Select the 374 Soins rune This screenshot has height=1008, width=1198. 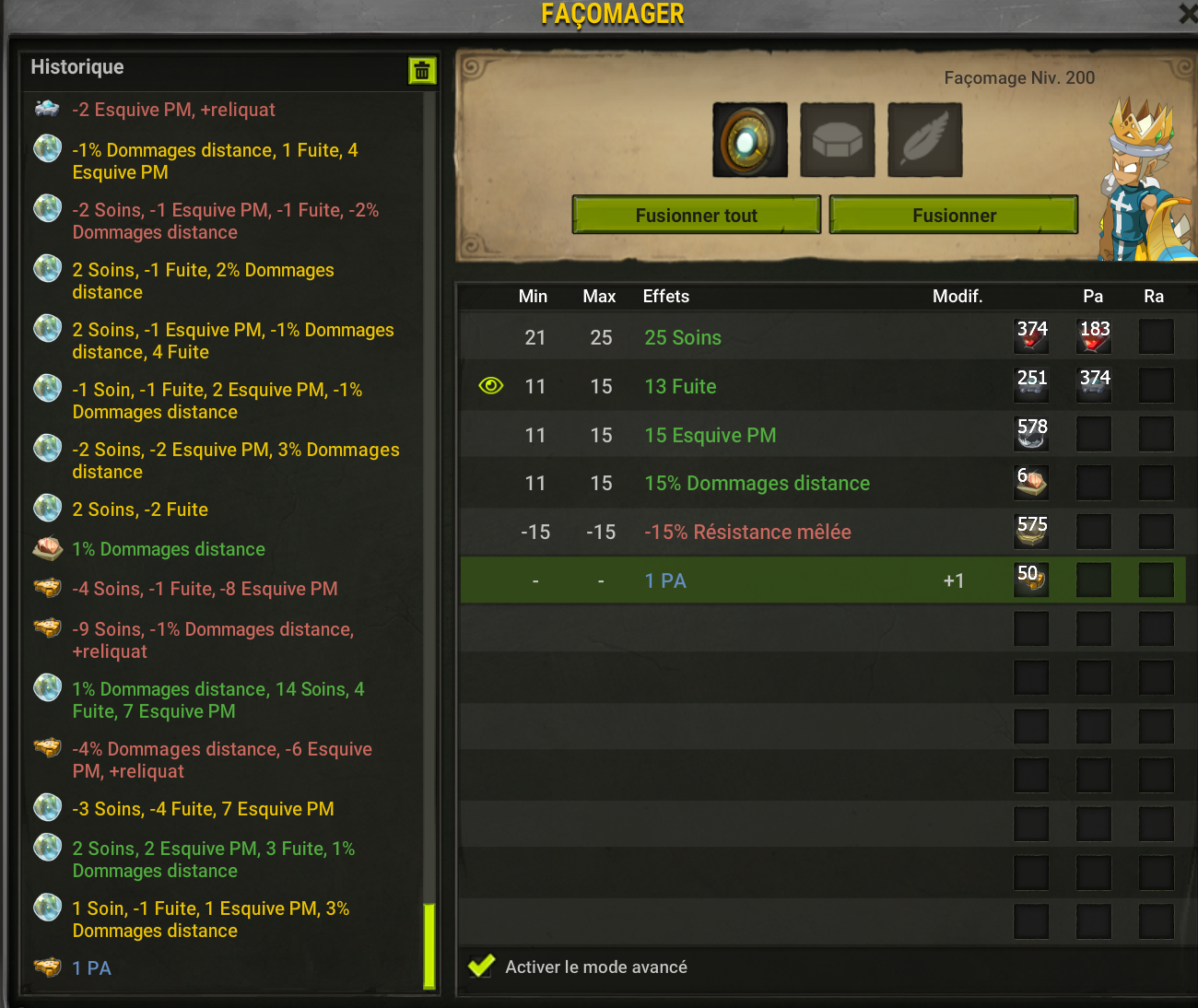tap(1031, 337)
